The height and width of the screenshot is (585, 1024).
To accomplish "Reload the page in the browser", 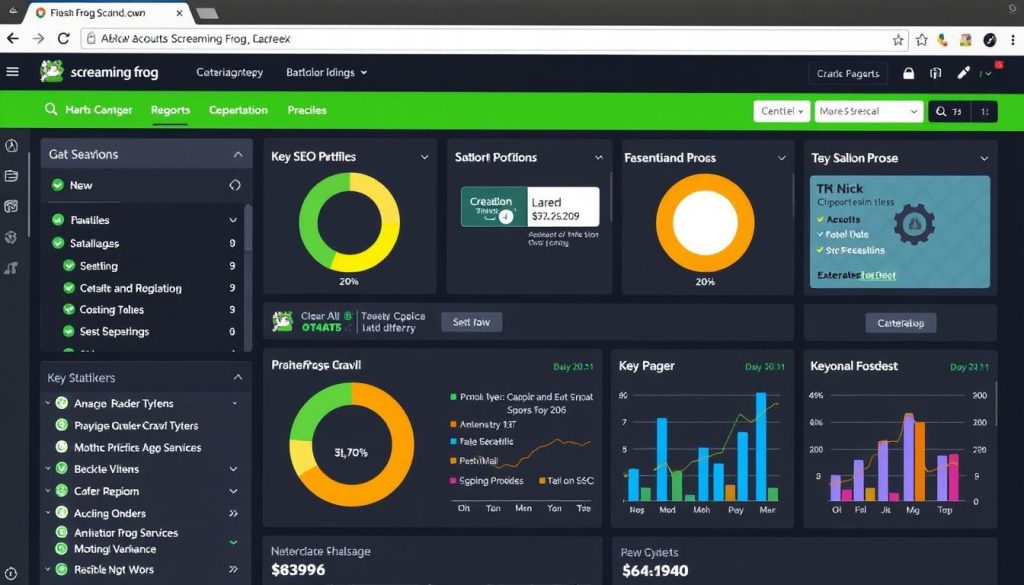I will pos(64,39).
